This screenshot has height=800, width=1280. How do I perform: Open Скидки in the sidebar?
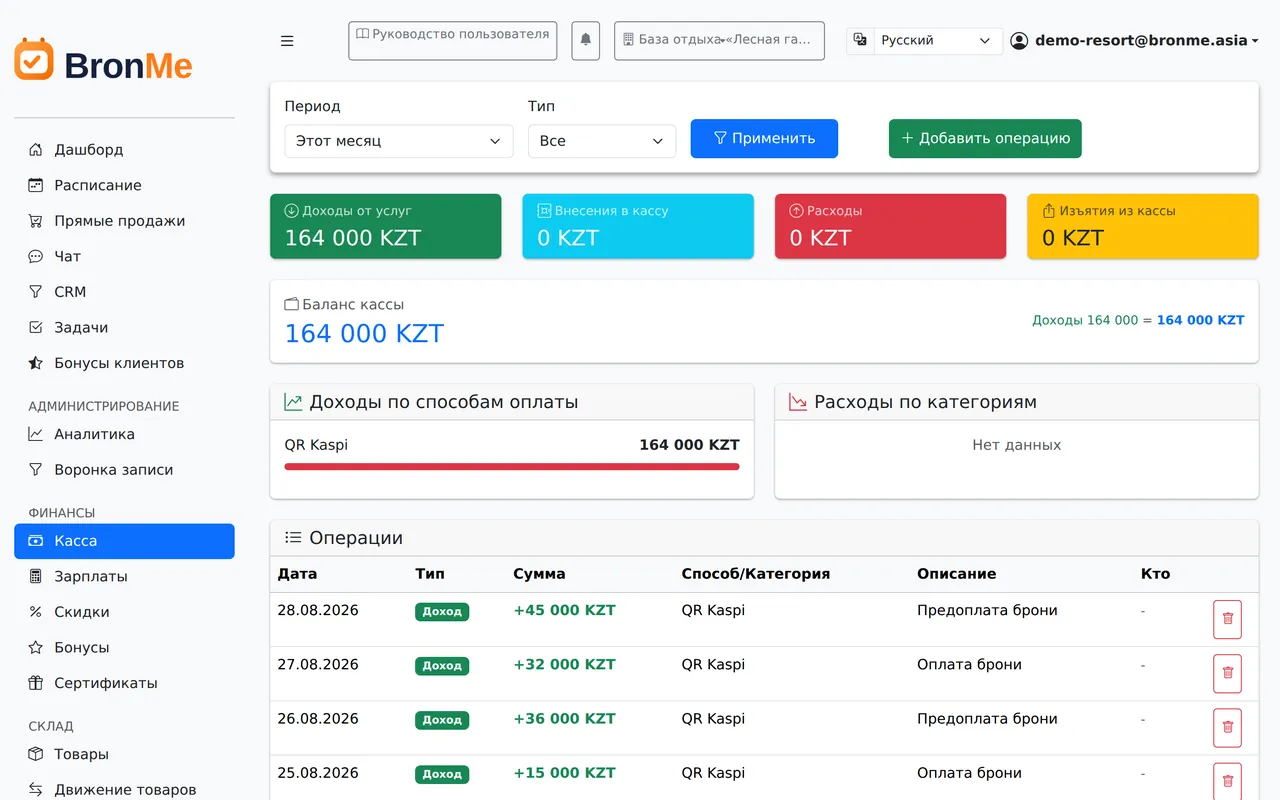[x=124, y=612]
